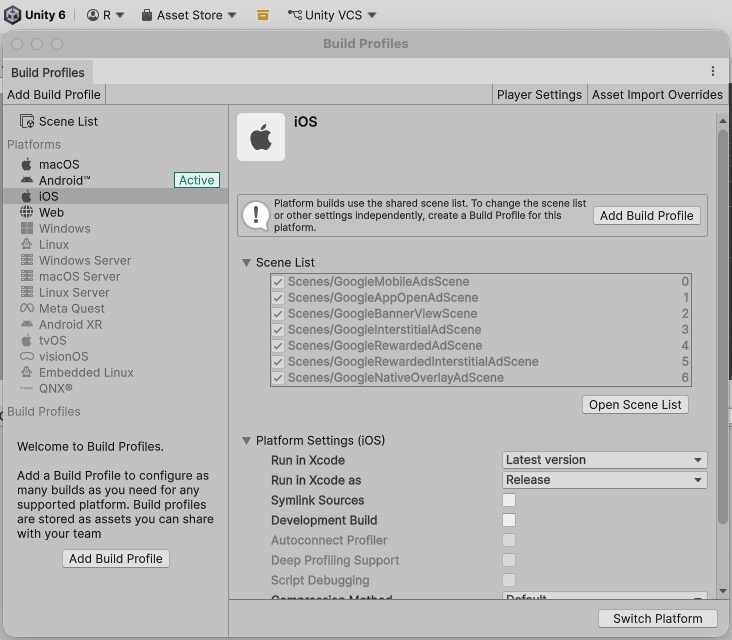Open Player Settings
The height and width of the screenshot is (640, 732).
[539, 95]
